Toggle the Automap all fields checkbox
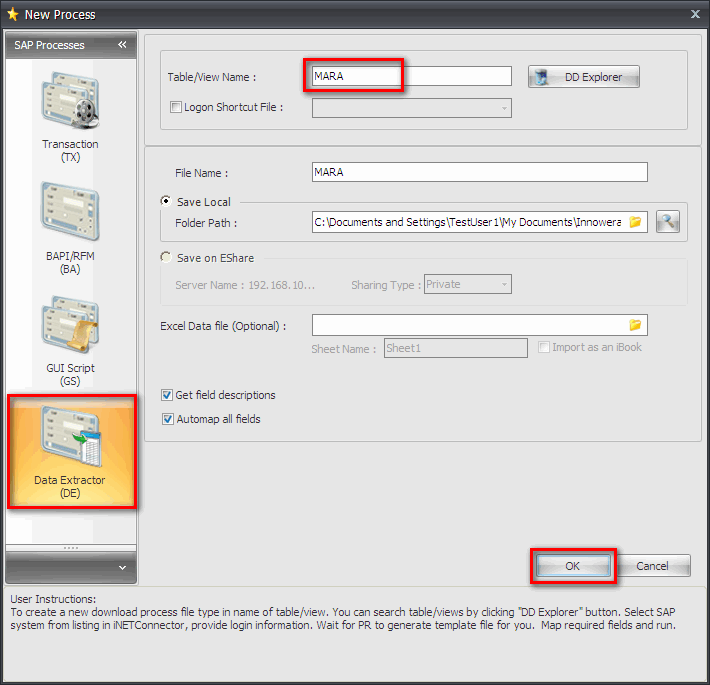 tap(167, 419)
